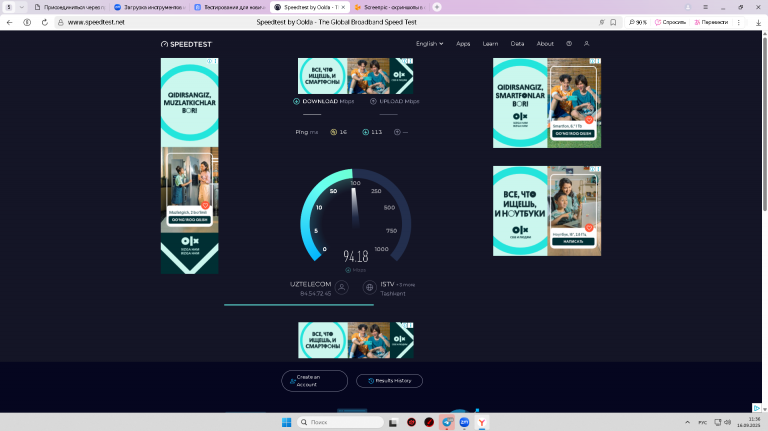Click the language indicator РУС in tray

point(702,422)
